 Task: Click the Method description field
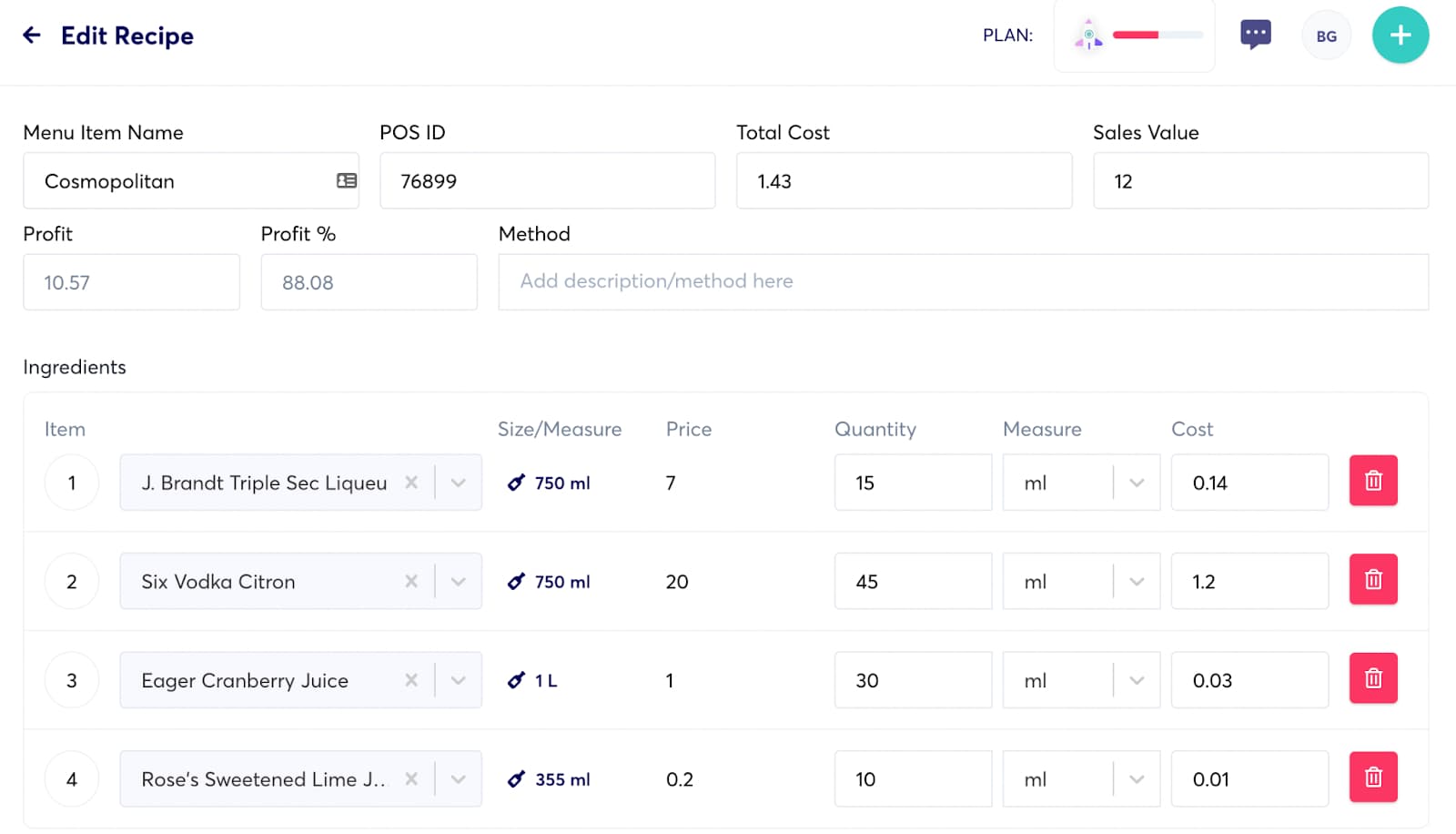(x=964, y=281)
